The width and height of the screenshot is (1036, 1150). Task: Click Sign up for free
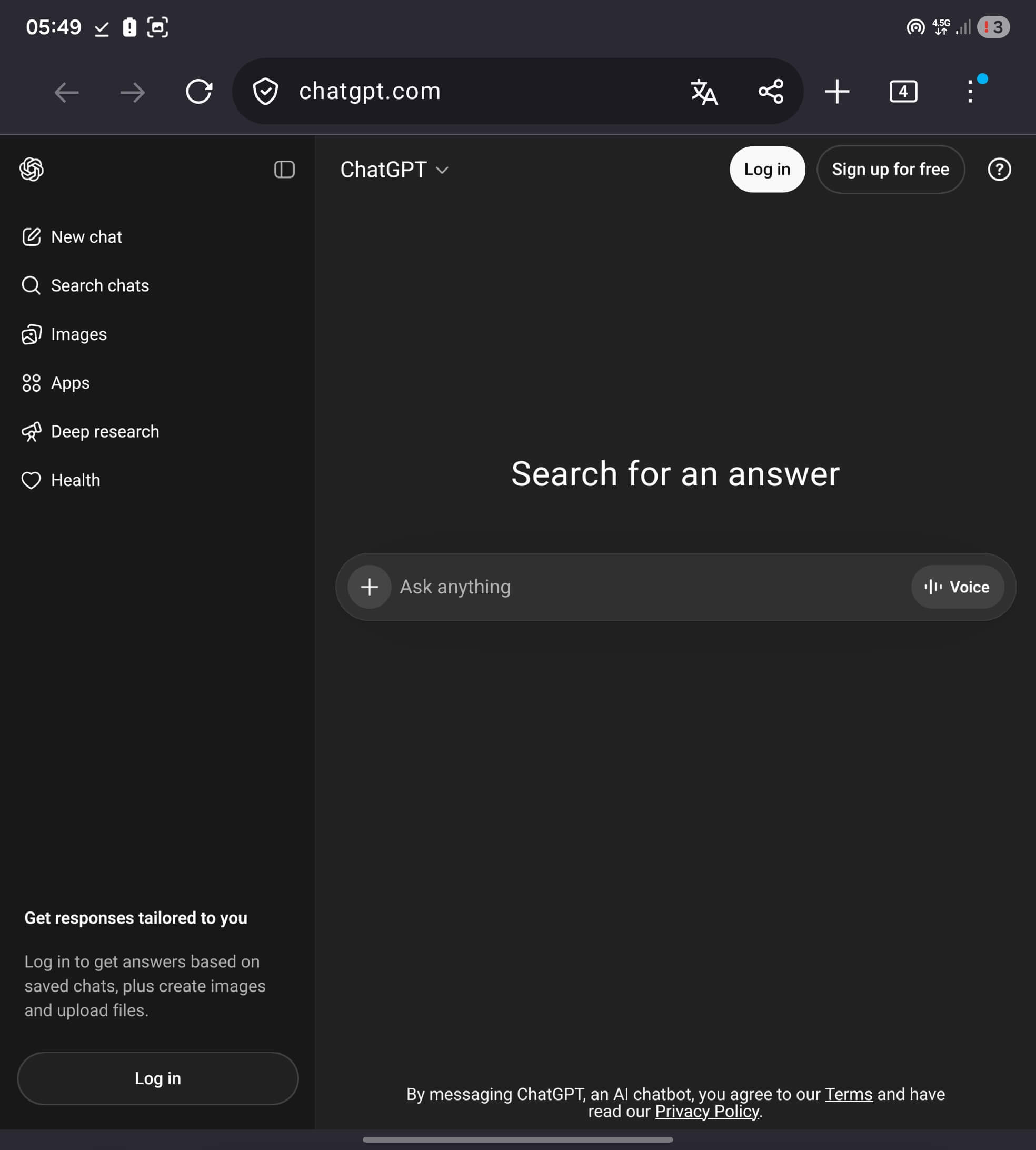point(890,169)
